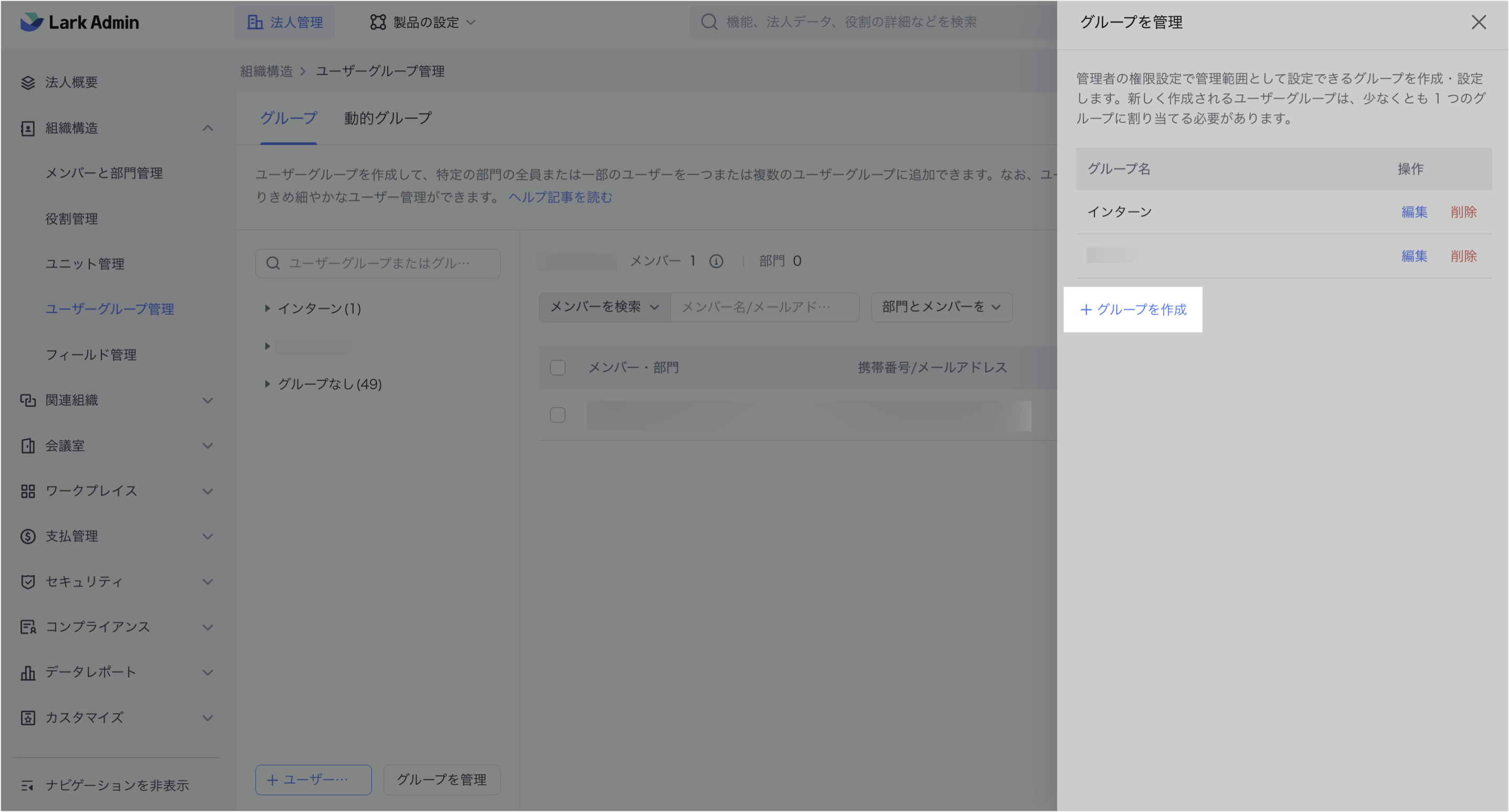Image resolution: width=1509 pixels, height=812 pixels.
Task: Click the 関連組織 sidebar icon
Action: 27,400
